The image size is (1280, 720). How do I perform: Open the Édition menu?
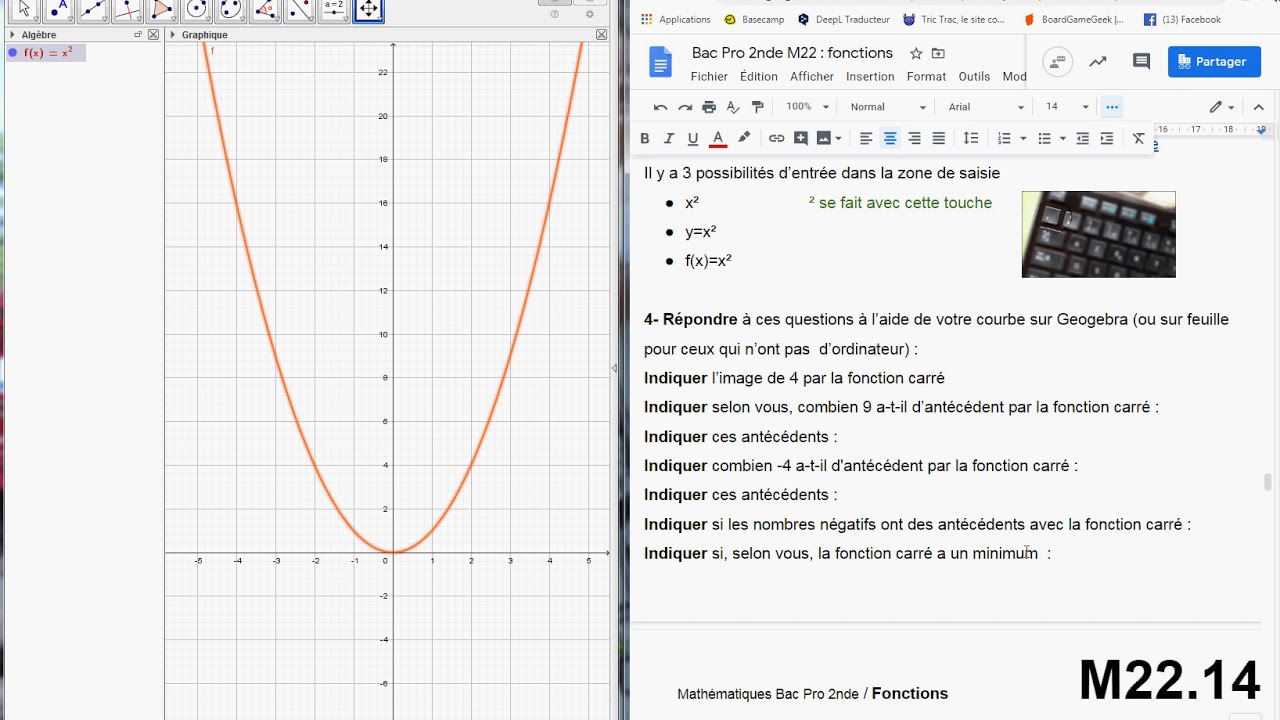tap(759, 77)
